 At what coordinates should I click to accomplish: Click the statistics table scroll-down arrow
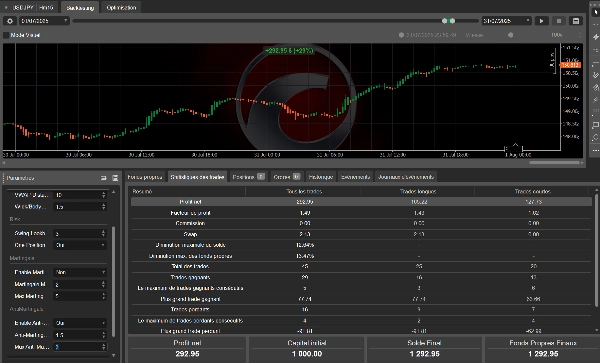click(x=597, y=330)
